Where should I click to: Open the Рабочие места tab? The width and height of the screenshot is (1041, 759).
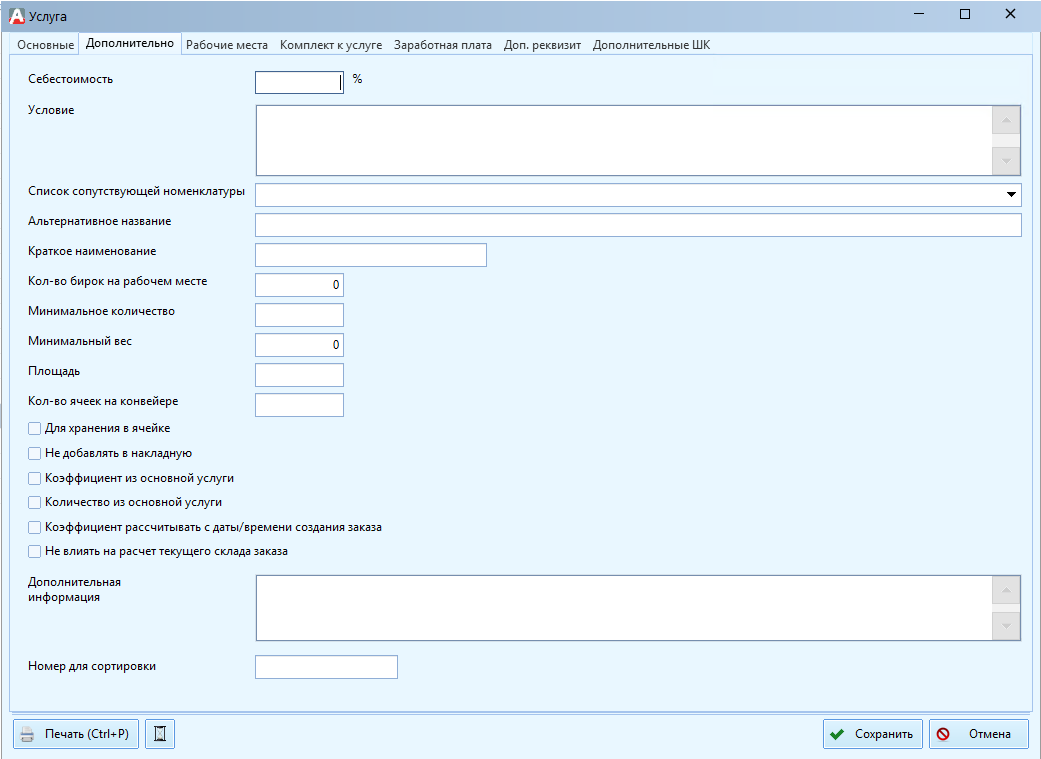[x=227, y=44]
